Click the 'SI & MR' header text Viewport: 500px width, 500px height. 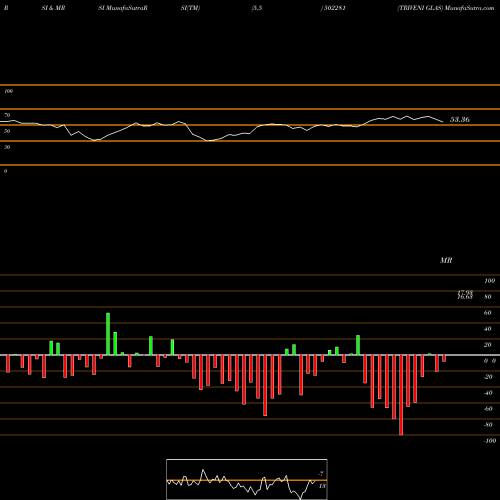point(53,8)
